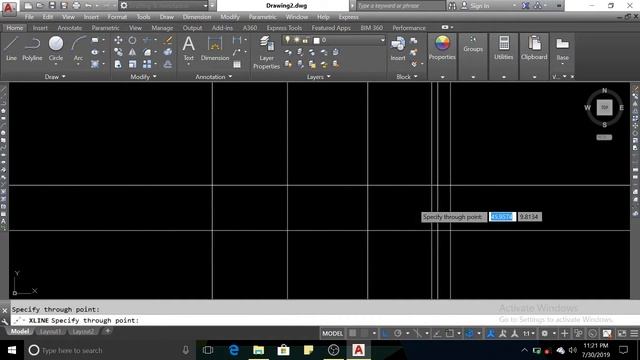
Task: Click the keyword search field
Action: tap(400, 6)
